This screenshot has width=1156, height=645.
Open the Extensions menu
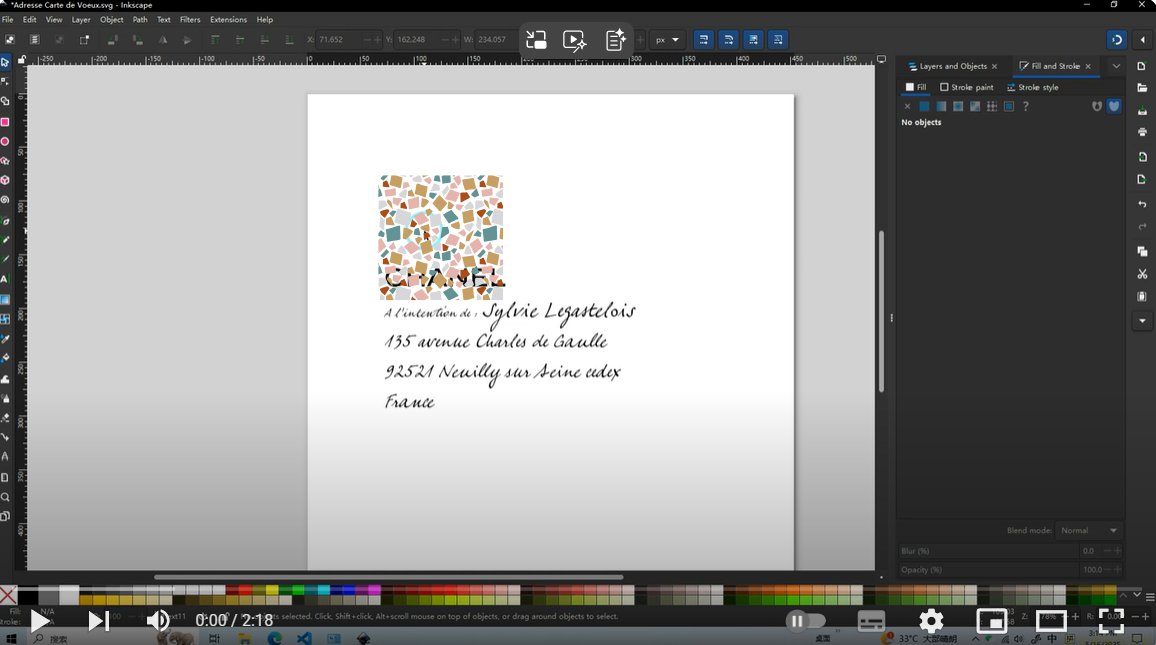pyautogui.click(x=229, y=20)
